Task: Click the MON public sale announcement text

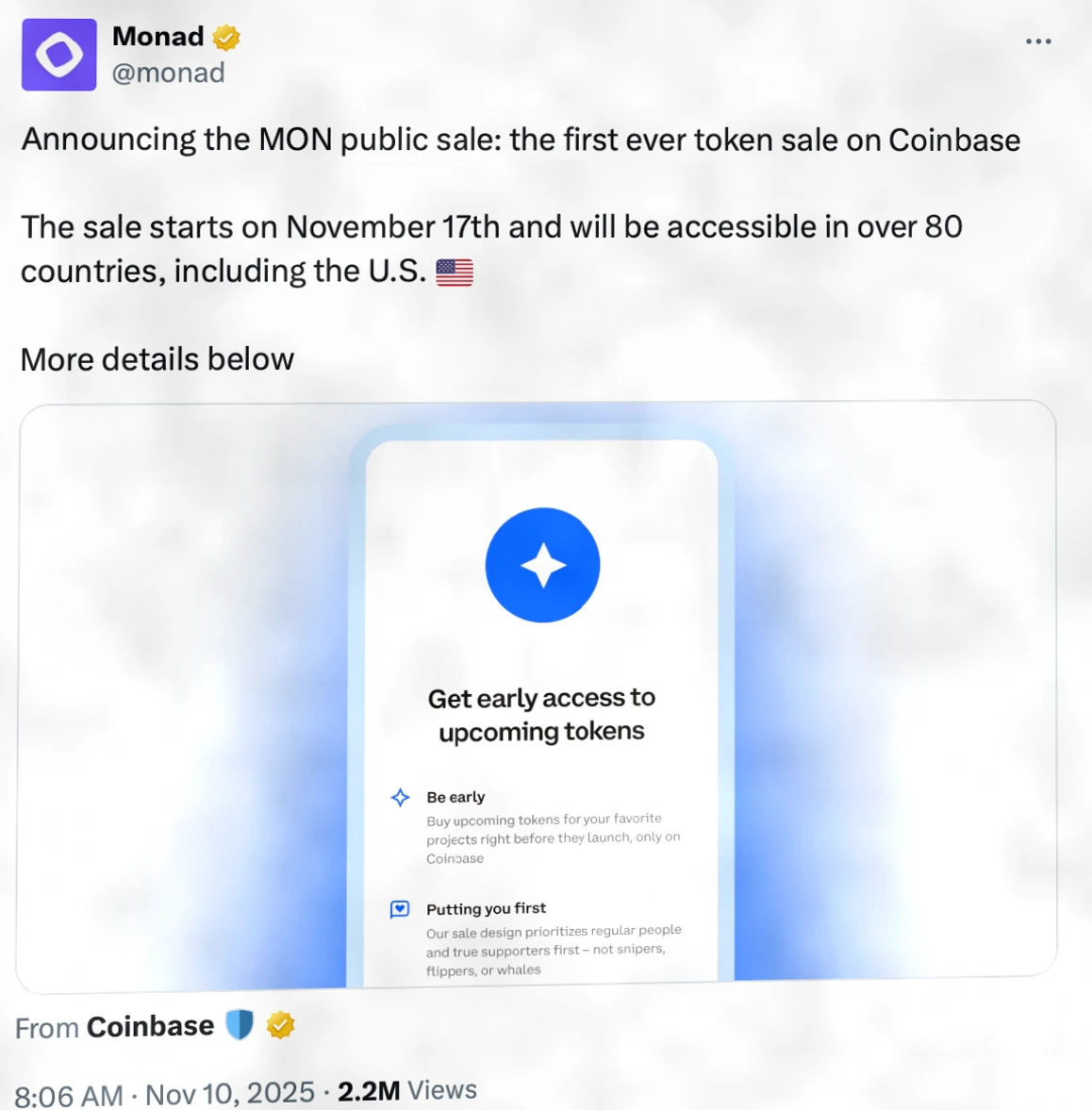Action: click(x=521, y=141)
